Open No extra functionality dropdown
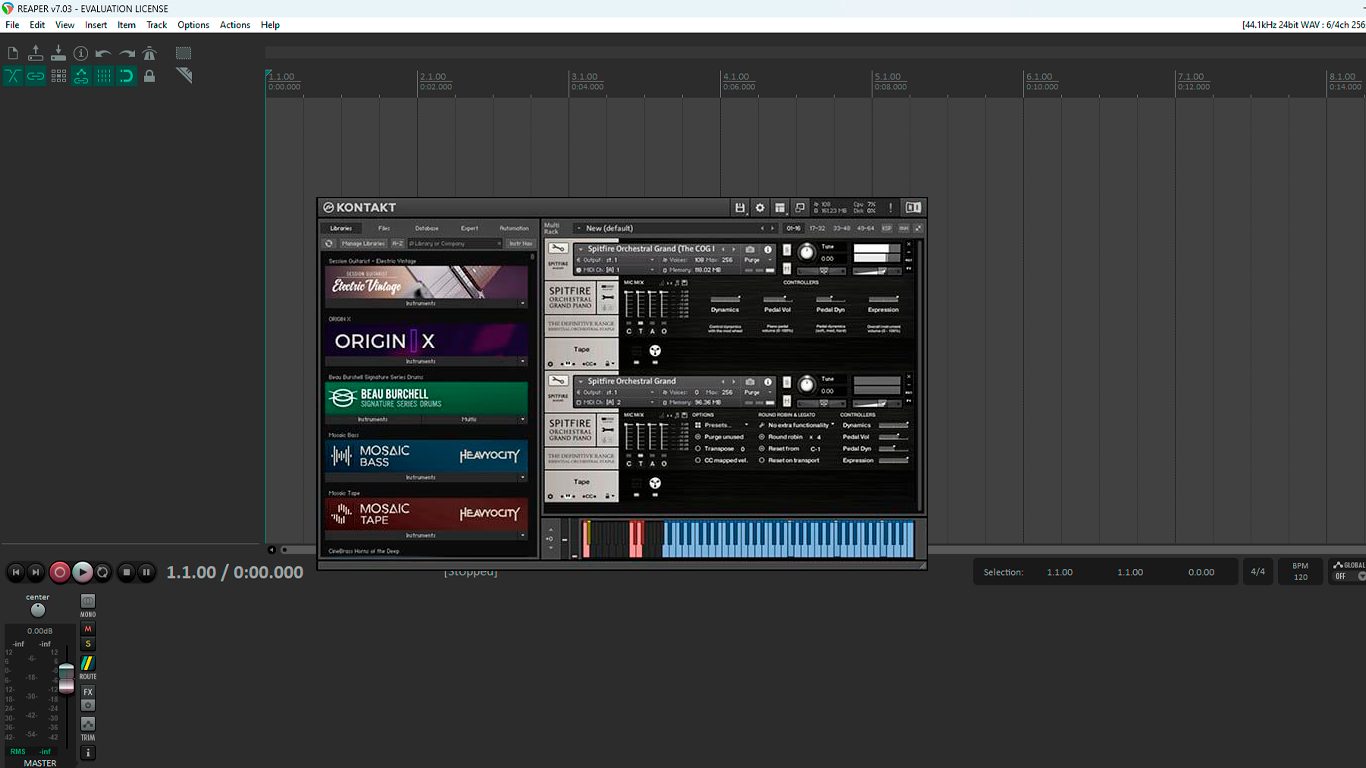This screenshot has width=1366, height=768. tap(797, 425)
